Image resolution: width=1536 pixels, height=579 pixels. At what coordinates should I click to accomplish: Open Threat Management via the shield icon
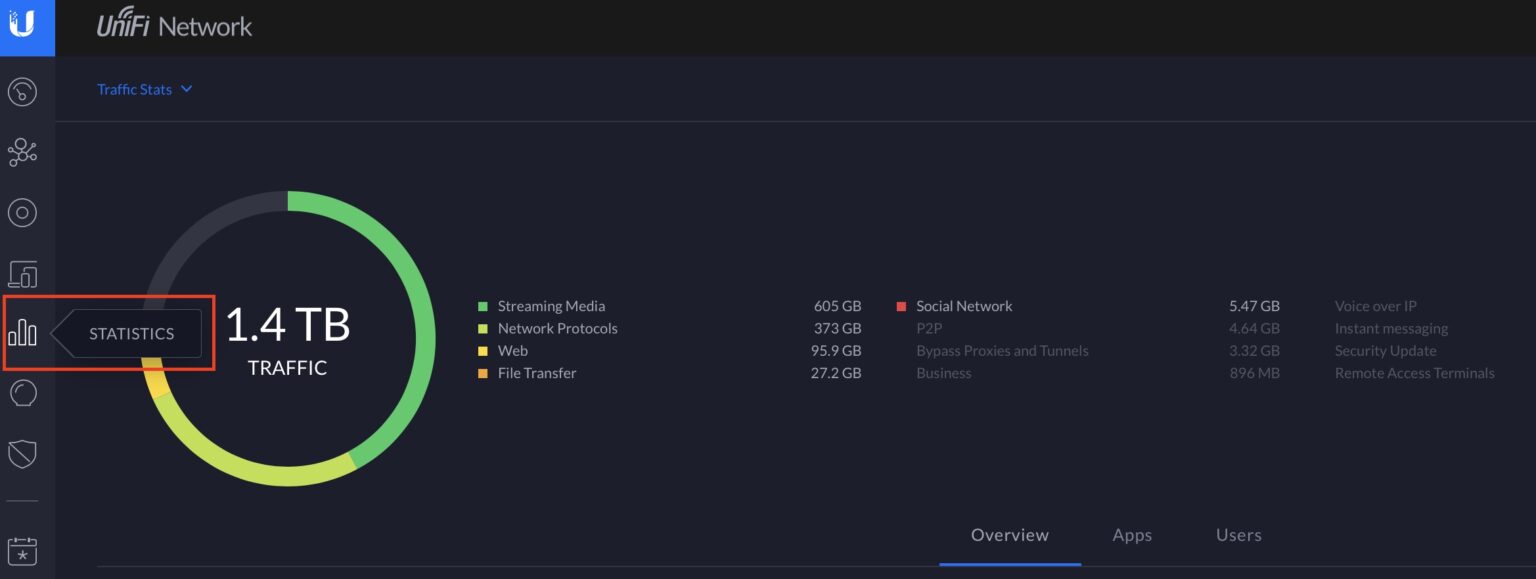(24, 453)
